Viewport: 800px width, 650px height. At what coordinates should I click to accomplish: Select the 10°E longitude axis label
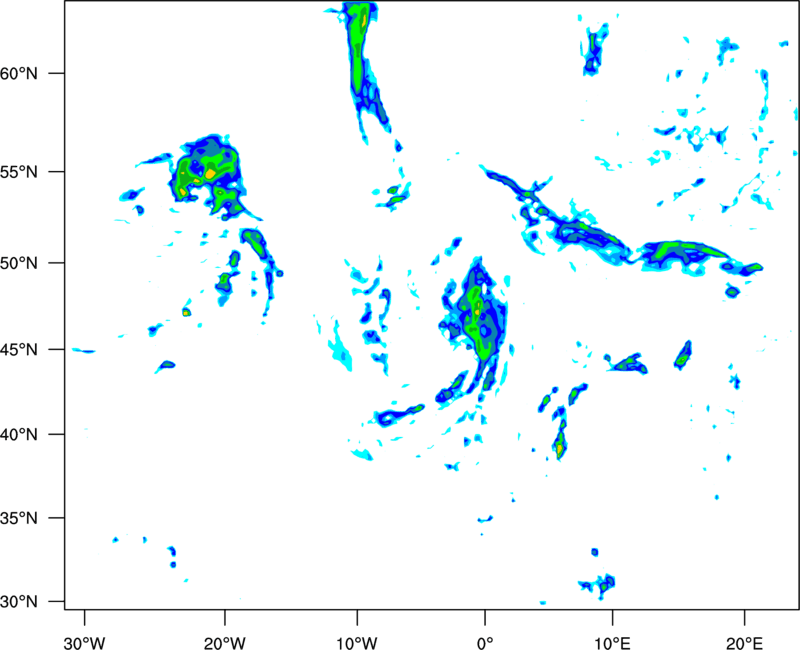coord(612,643)
